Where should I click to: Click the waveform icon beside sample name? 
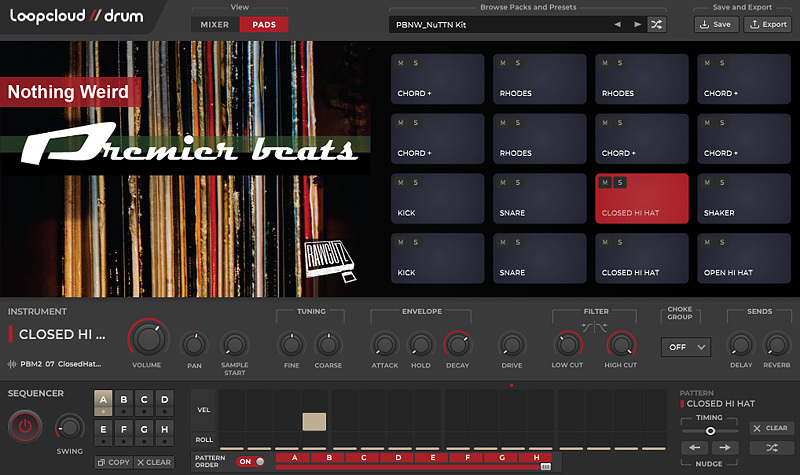(12, 364)
